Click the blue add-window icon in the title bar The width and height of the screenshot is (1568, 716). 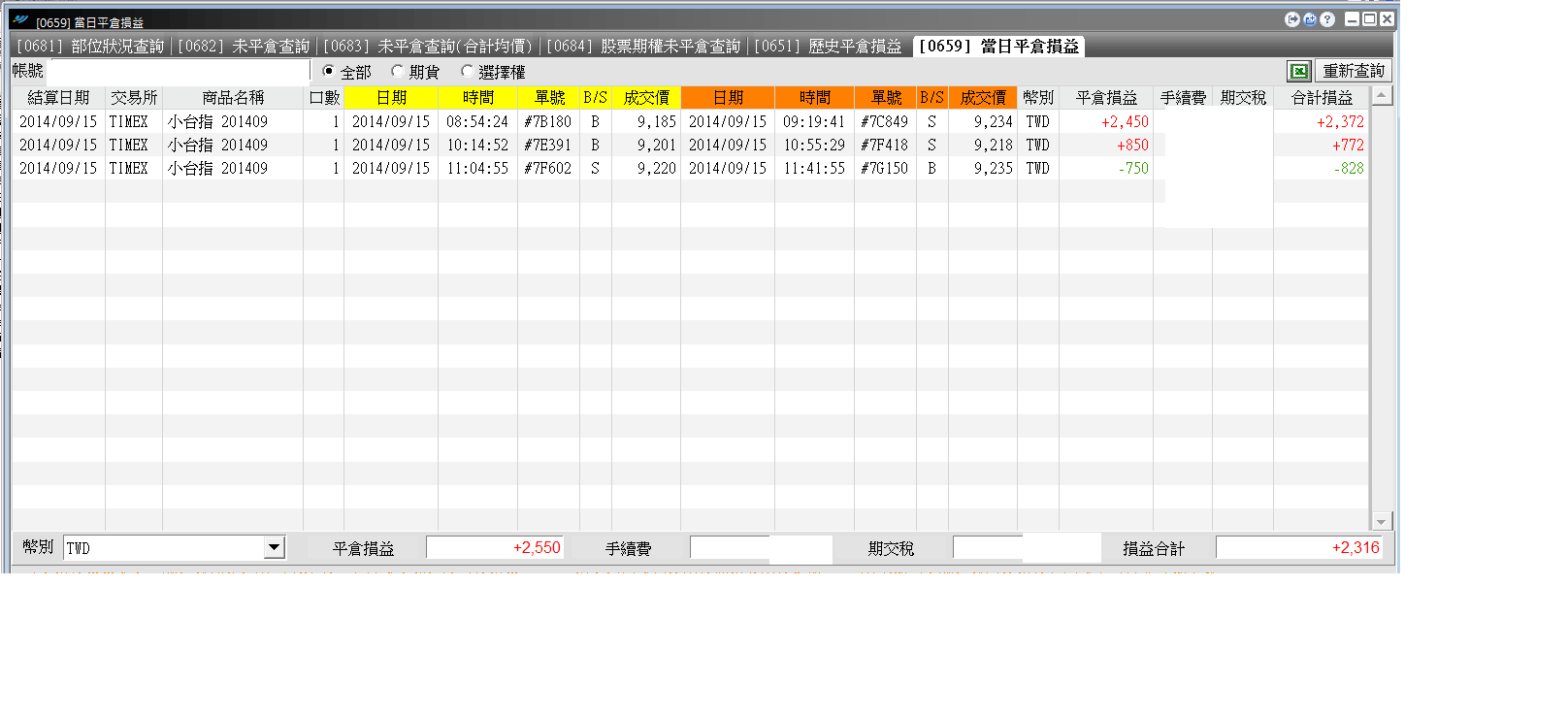[1310, 19]
